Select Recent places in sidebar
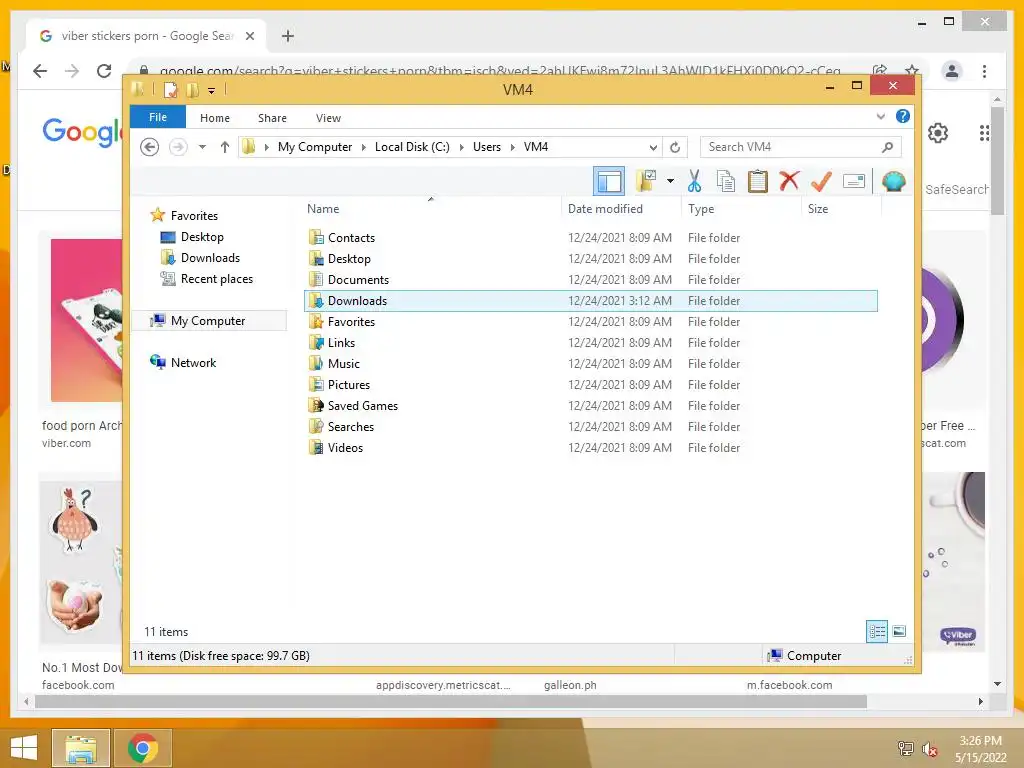This screenshot has width=1024, height=768. click(217, 279)
